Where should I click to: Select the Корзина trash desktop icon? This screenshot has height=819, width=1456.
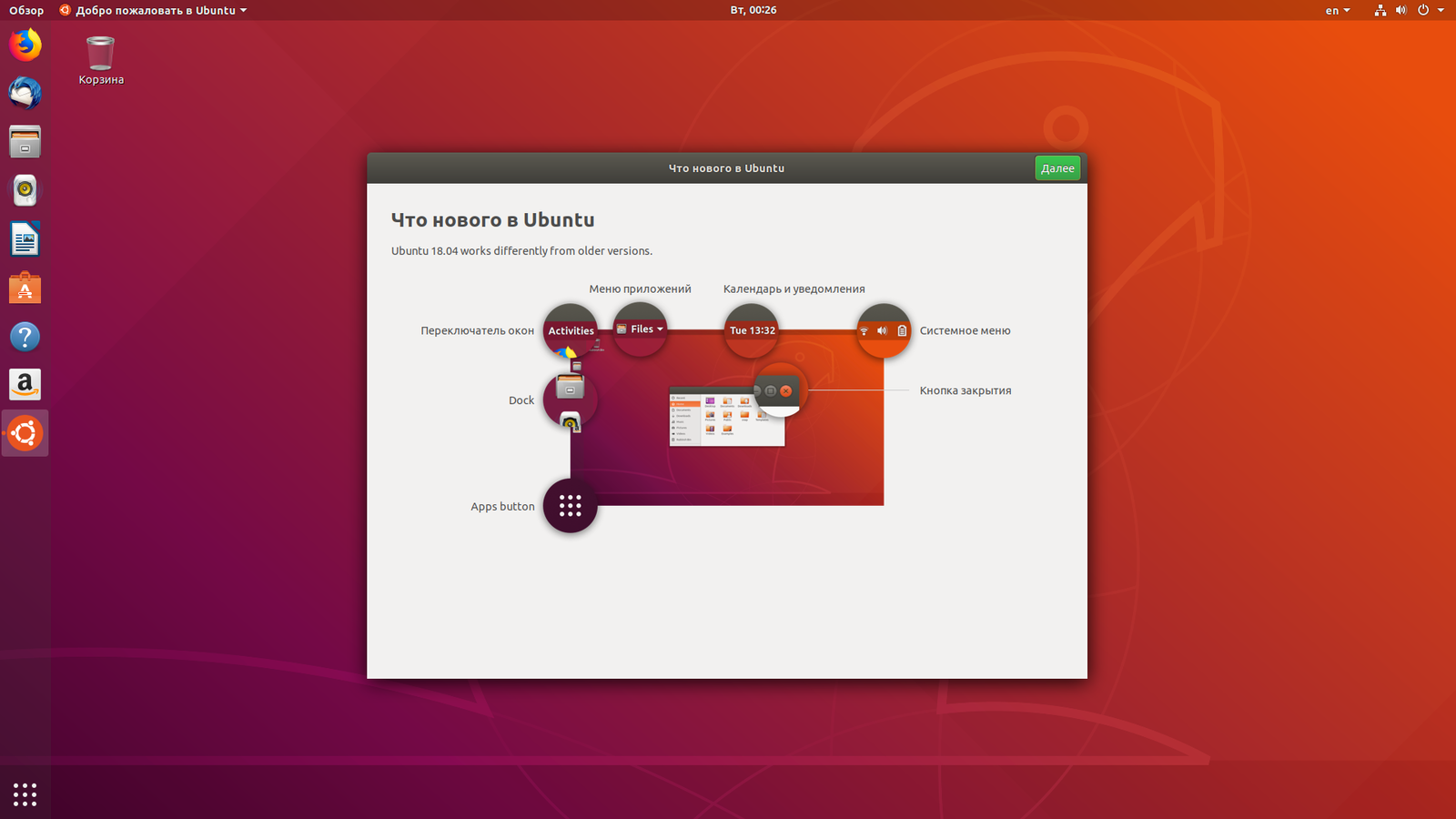[x=101, y=61]
